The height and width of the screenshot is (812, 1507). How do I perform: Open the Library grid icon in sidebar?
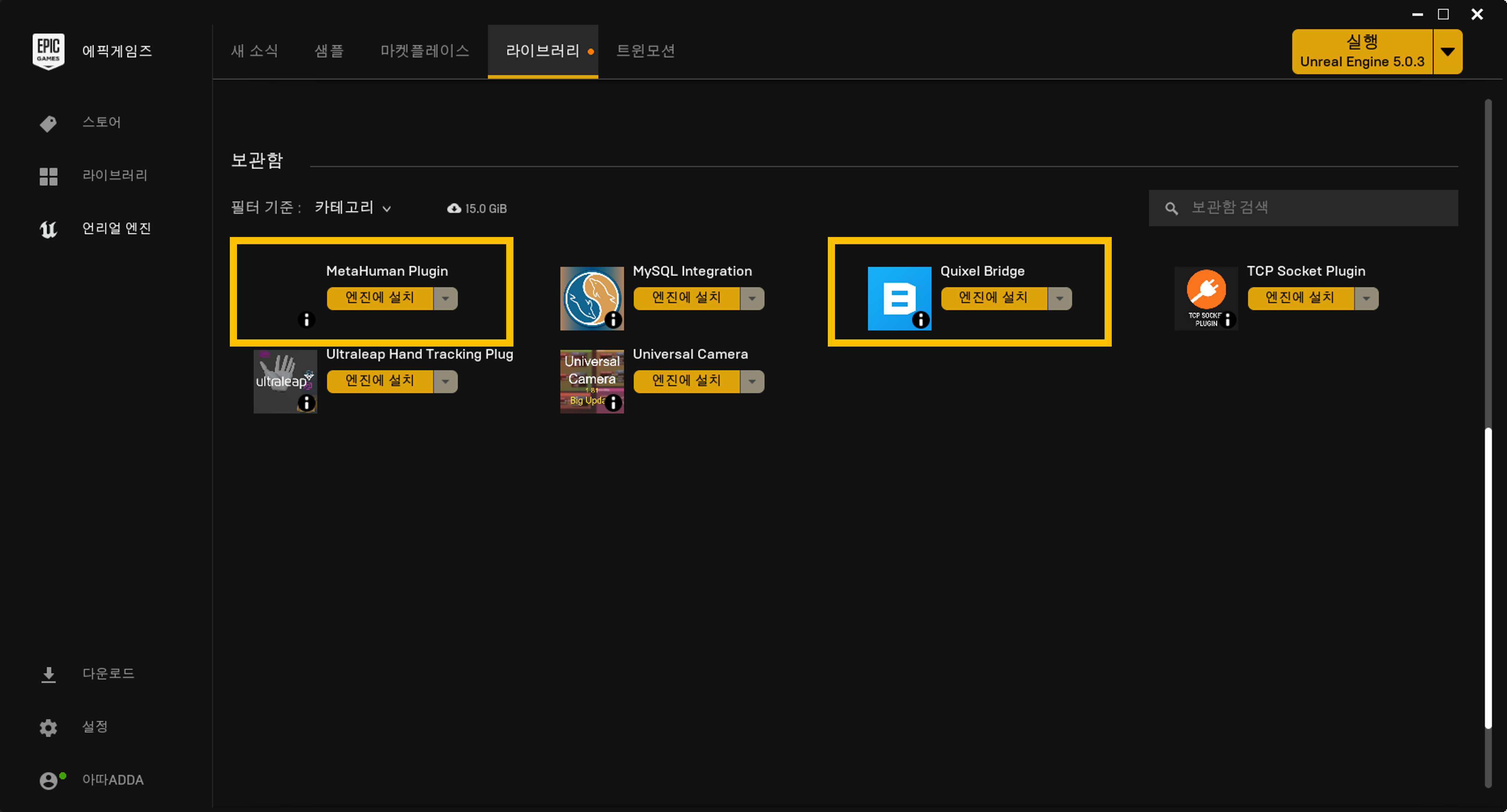point(49,176)
